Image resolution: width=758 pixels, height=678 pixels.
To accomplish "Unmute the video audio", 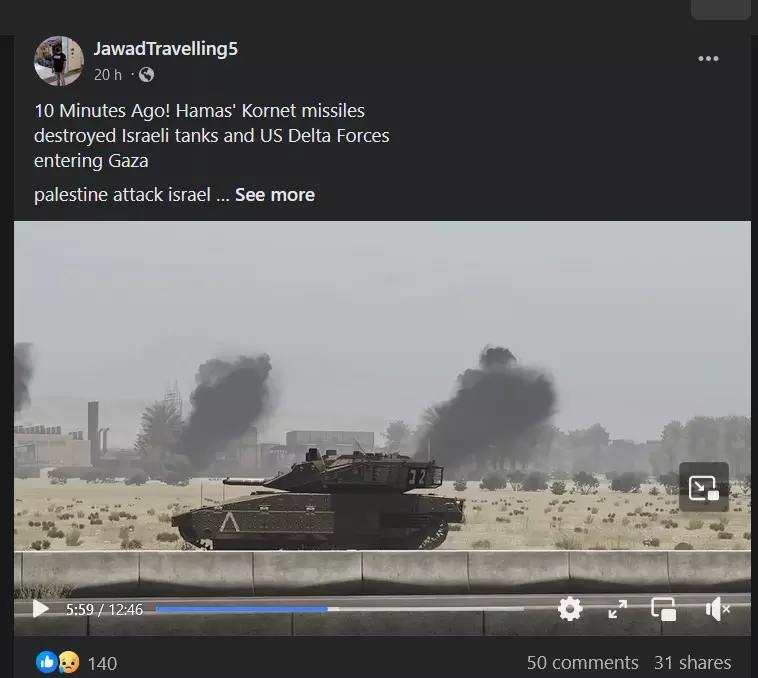I will tap(717, 609).
